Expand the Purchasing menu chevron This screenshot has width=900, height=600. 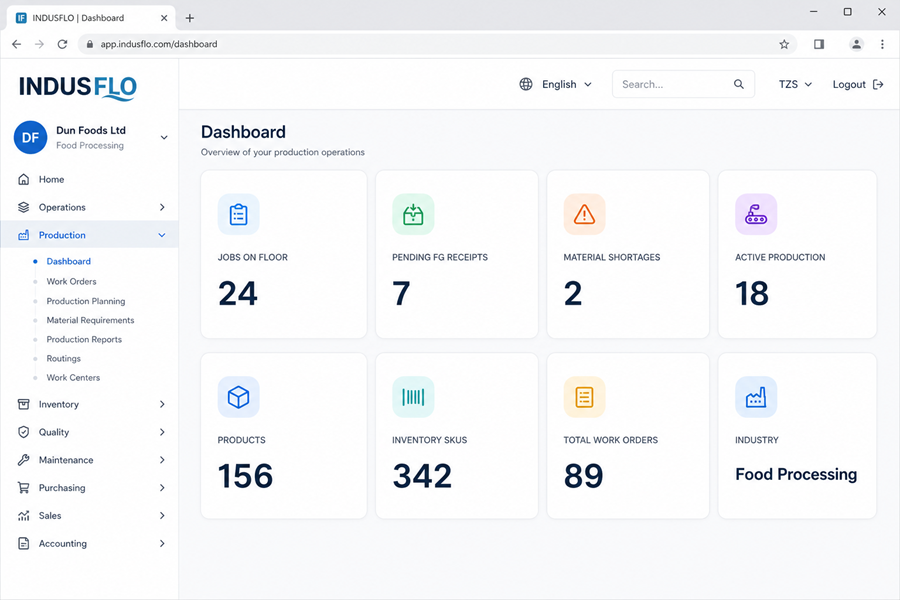point(162,487)
